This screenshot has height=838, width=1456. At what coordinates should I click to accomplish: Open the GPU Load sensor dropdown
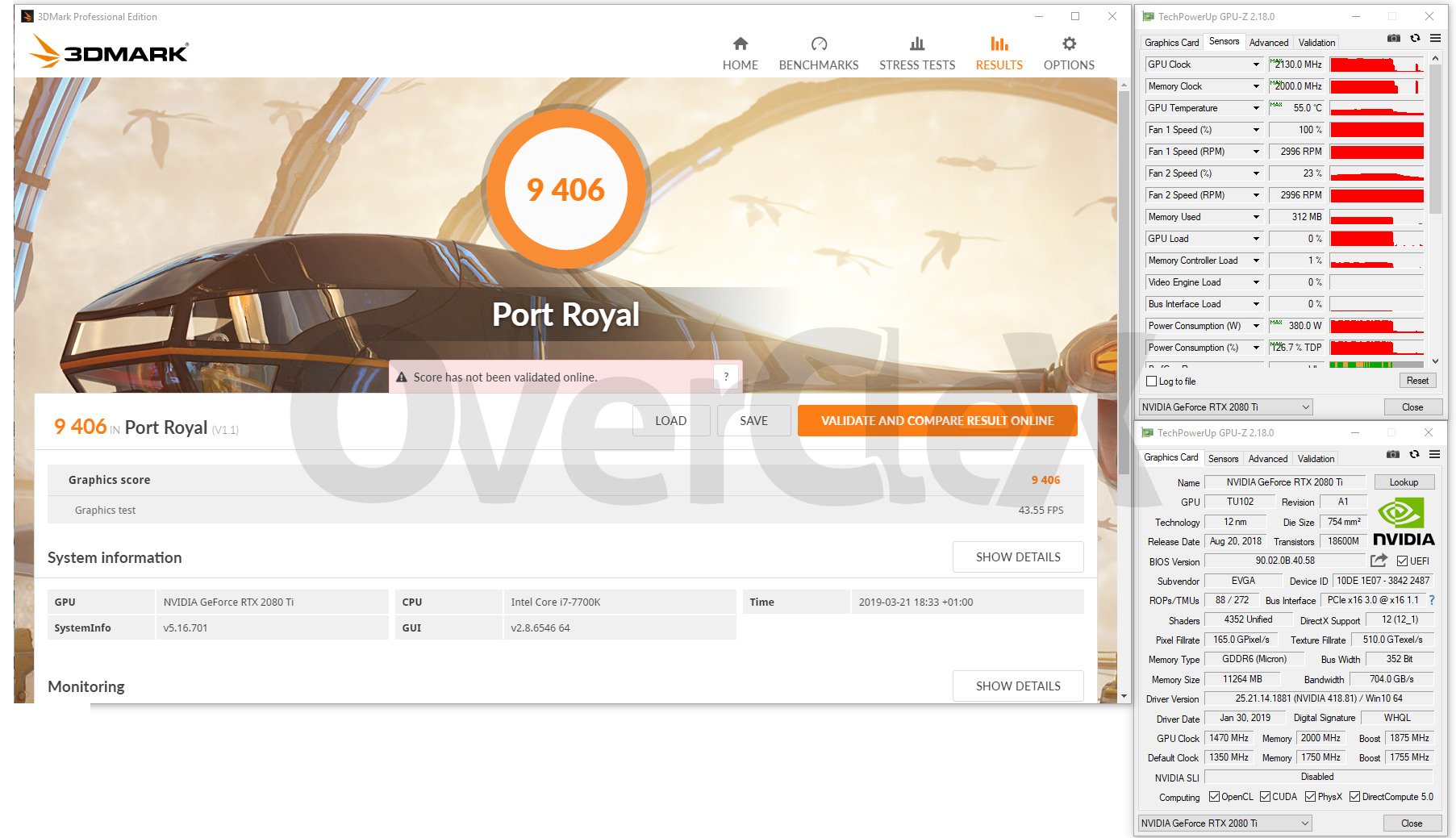pyautogui.click(x=1256, y=239)
